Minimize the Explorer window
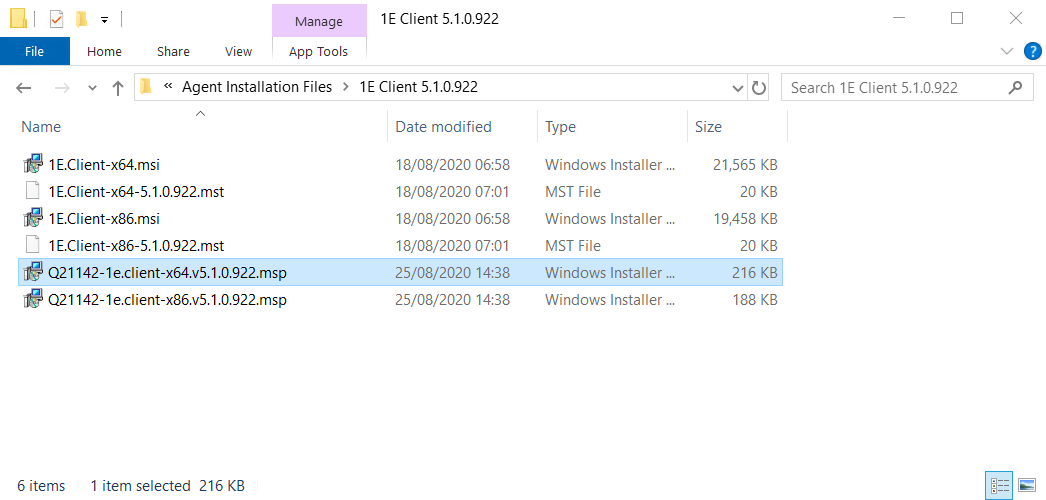The width and height of the screenshot is (1046, 500). tap(898, 19)
